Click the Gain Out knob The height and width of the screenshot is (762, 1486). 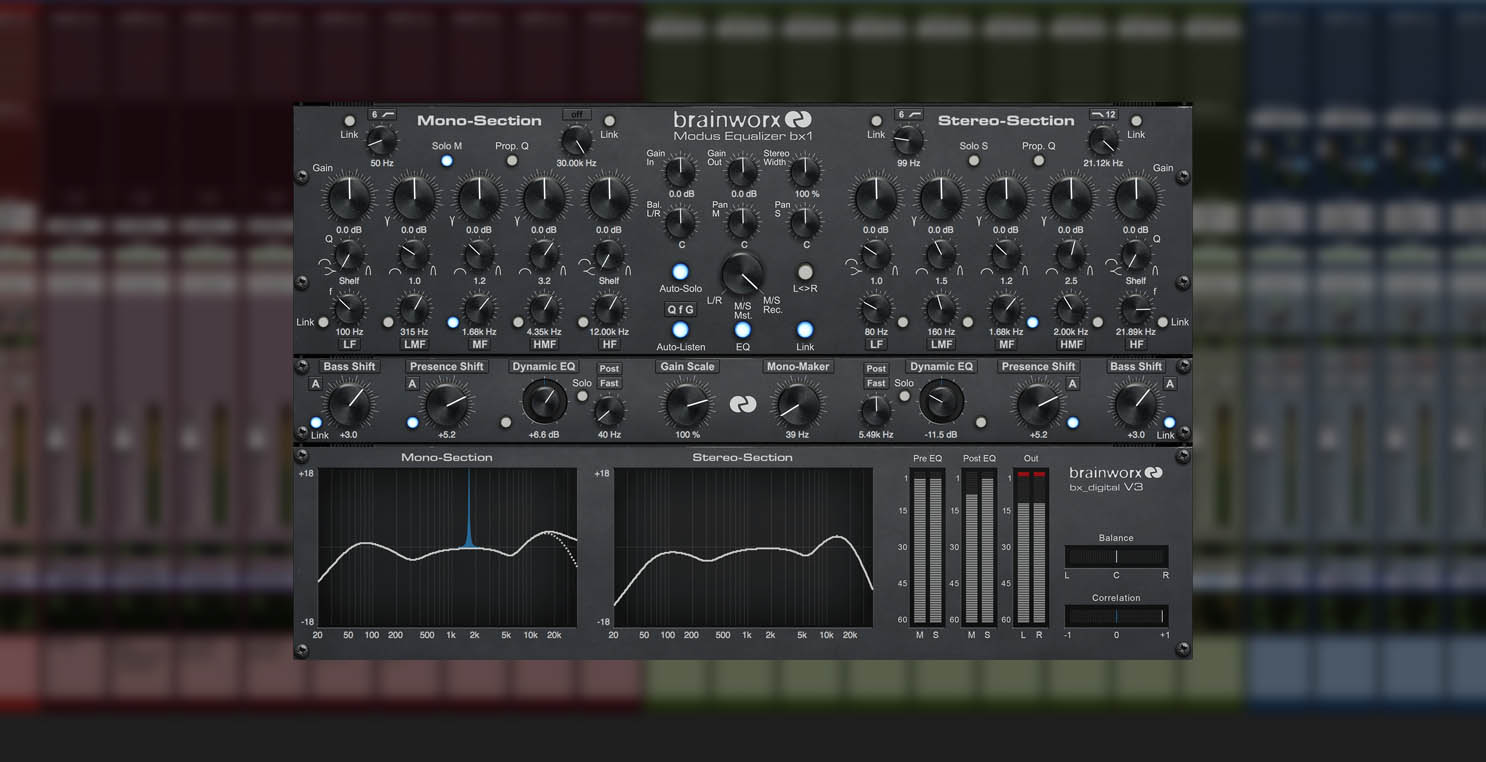[x=743, y=171]
